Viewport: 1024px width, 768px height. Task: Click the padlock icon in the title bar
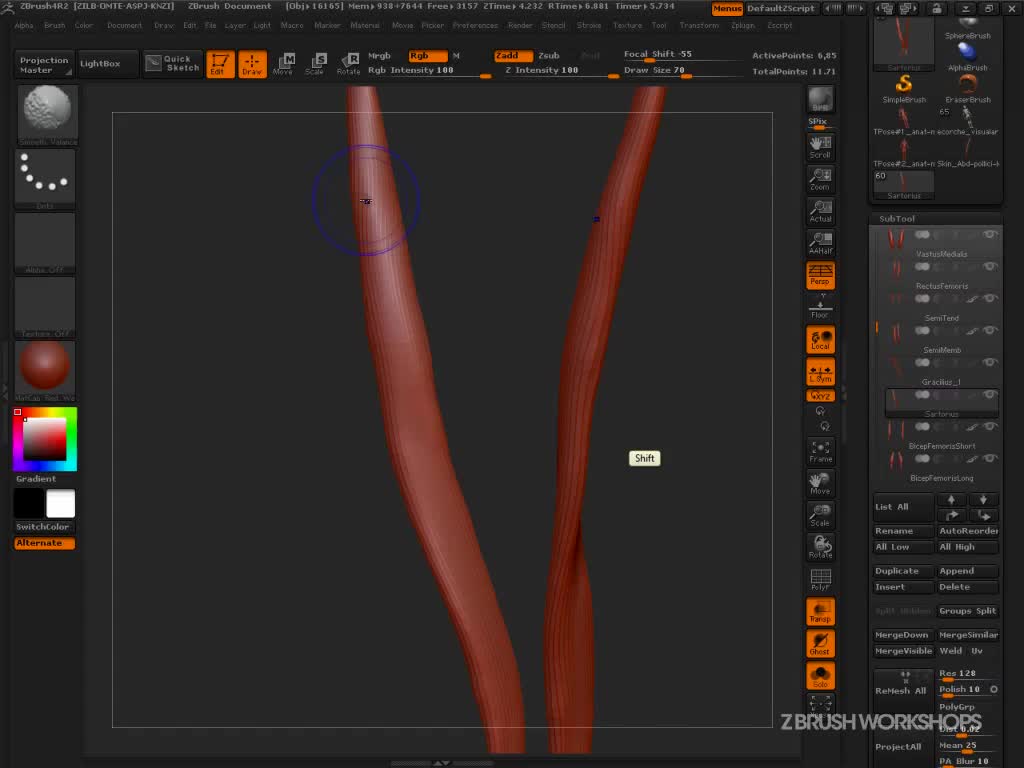936,8
